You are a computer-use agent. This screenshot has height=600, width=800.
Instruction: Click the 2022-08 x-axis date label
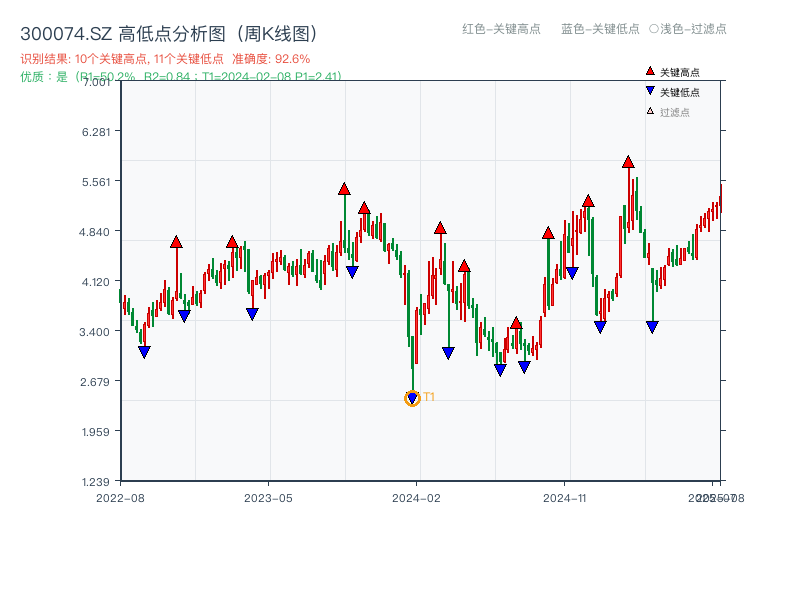tap(120, 498)
